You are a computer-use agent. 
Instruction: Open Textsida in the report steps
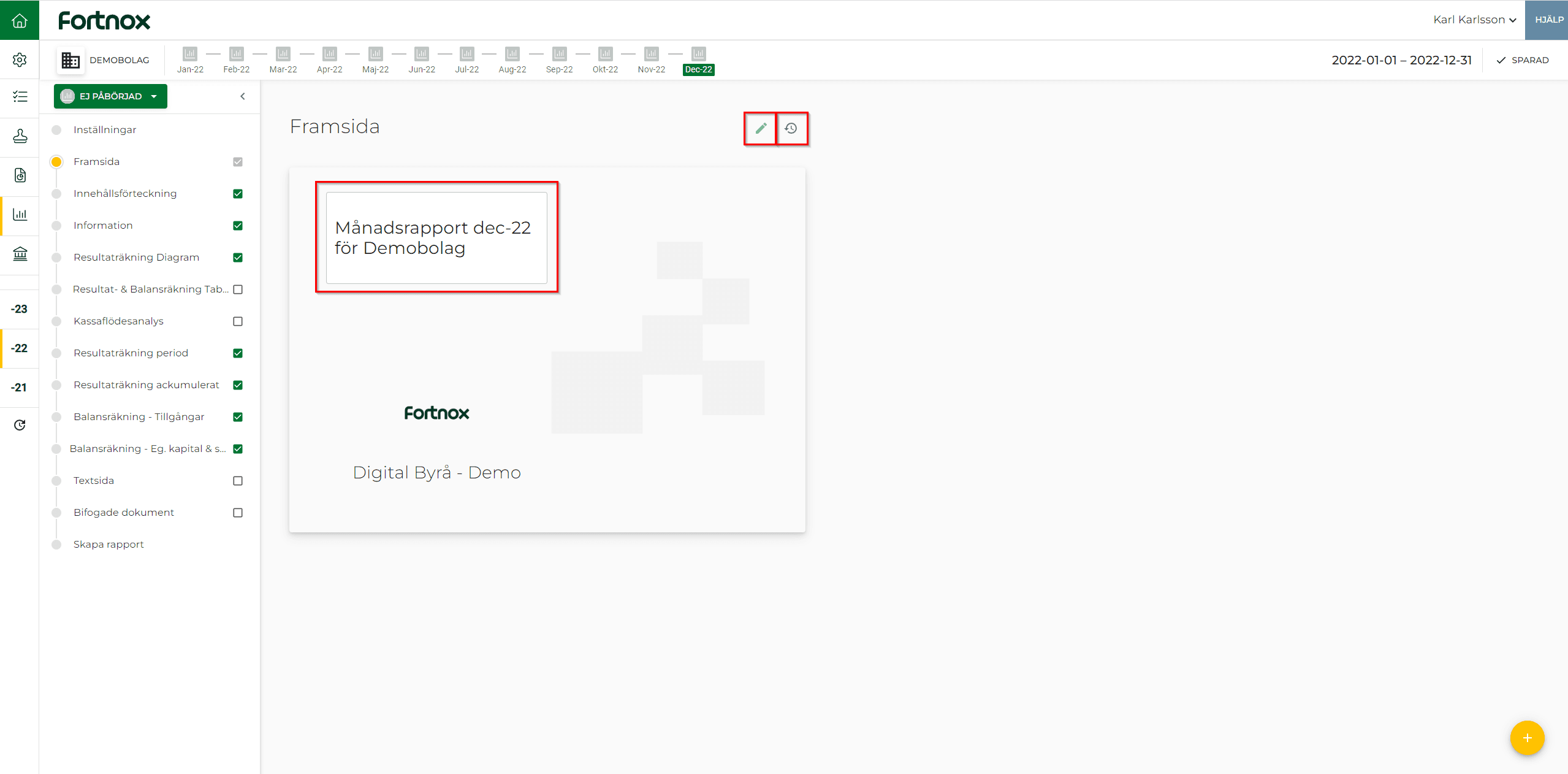click(94, 481)
